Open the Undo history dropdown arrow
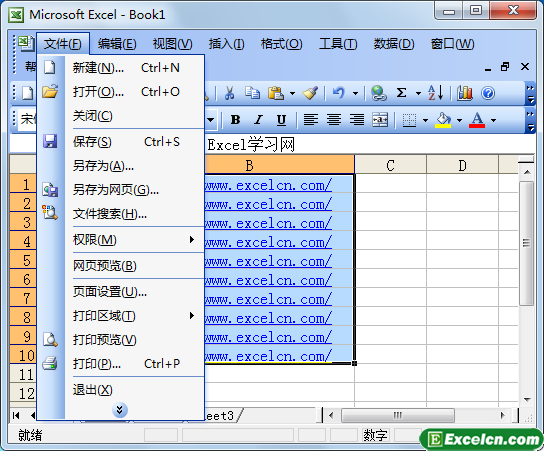Viewport: 544px width, 451px height. tap(355, 93)
